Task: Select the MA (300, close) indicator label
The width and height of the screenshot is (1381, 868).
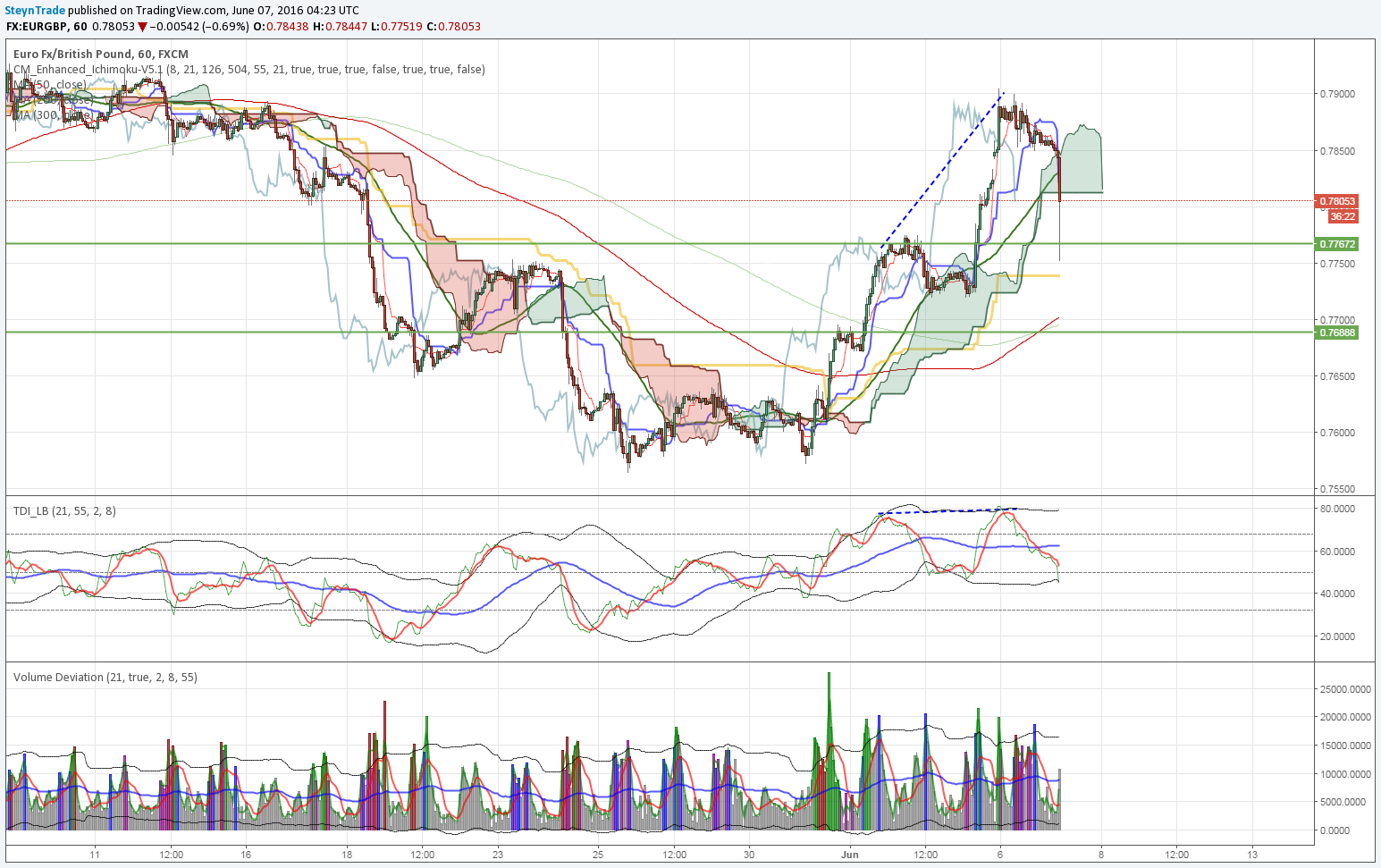Action: coord(54,114)
